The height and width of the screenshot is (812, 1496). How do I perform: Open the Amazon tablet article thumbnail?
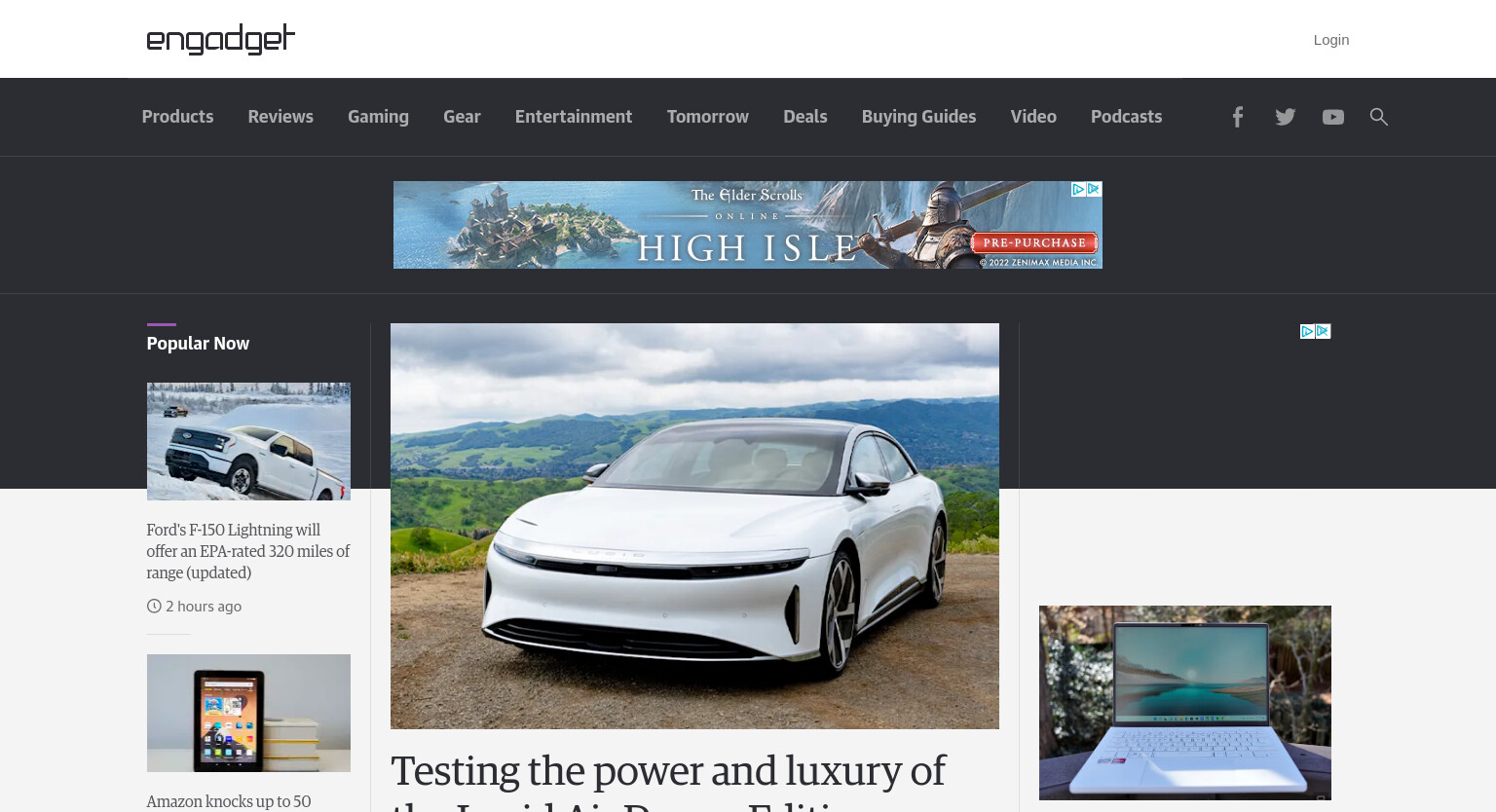pos(248,713)
